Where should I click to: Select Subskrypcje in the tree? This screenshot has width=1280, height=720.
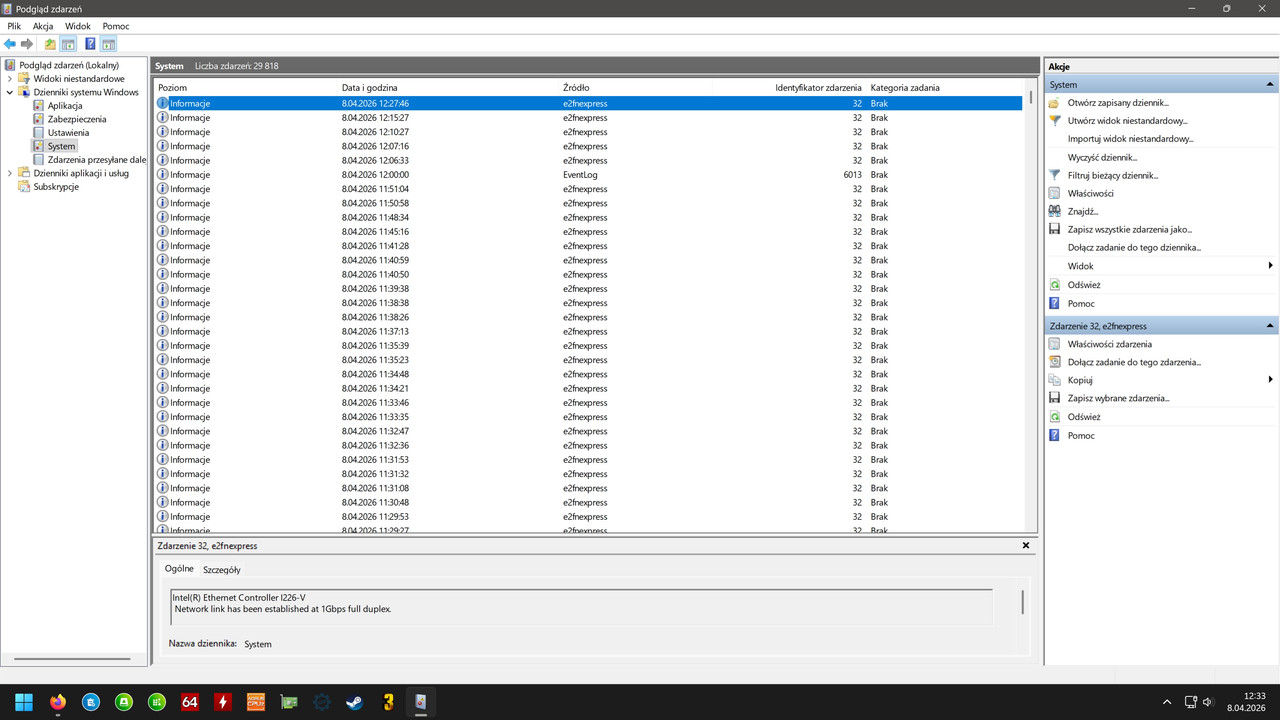56,187
